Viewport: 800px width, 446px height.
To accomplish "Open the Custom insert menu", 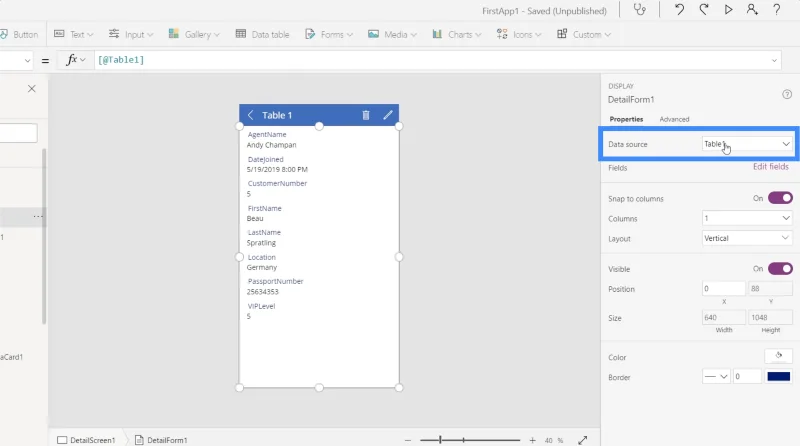I will click(x=584, y=34).
